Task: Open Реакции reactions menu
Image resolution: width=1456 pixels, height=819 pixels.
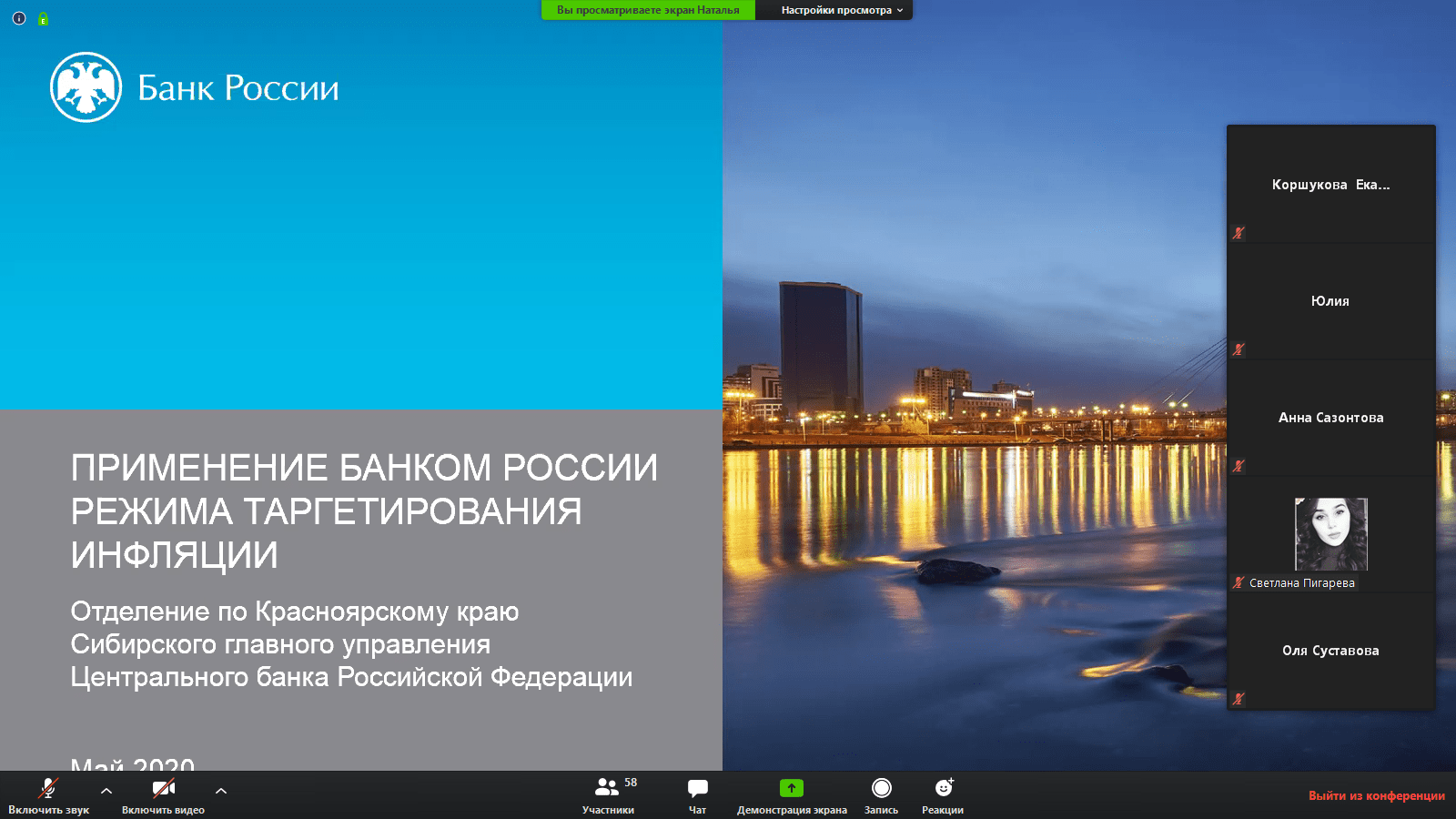Action: [943, 795]
